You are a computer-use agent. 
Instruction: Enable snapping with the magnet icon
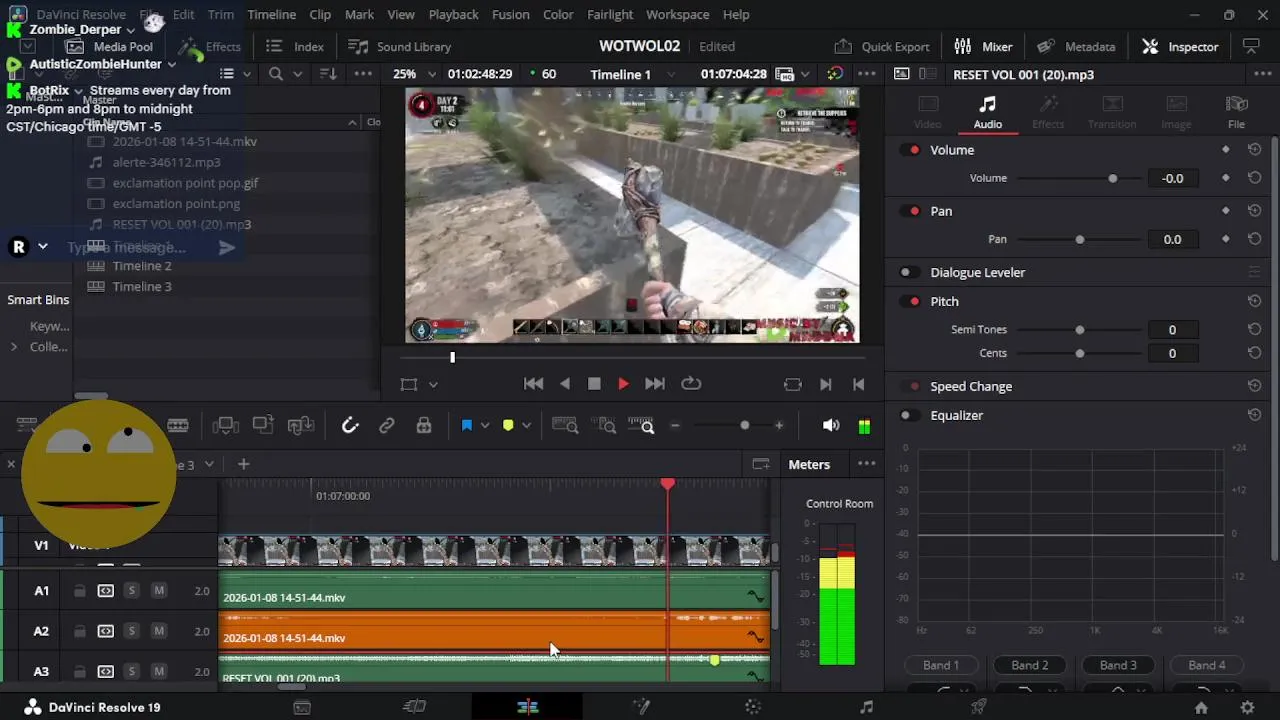click(x=350, y=426)
